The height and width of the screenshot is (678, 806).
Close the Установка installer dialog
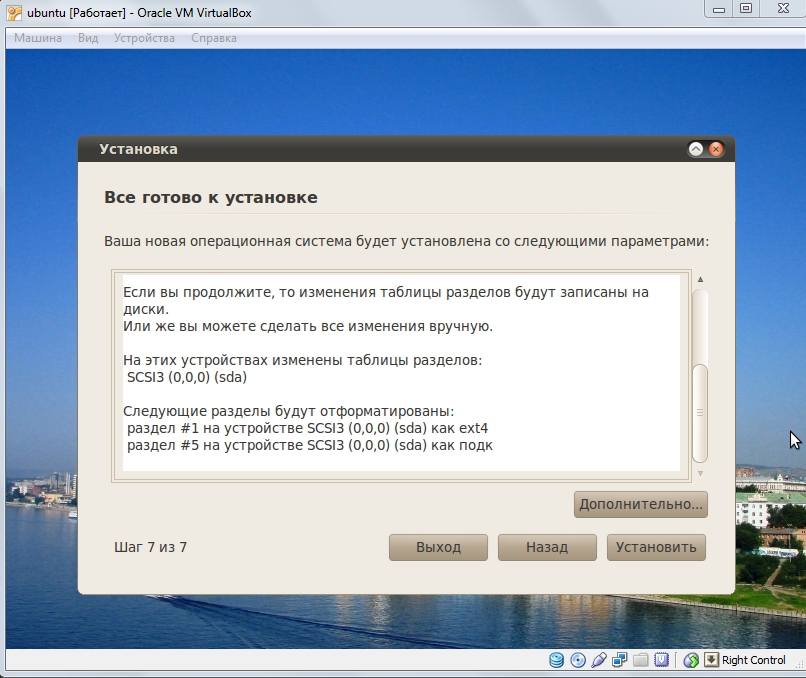click(x=716, y=149)
